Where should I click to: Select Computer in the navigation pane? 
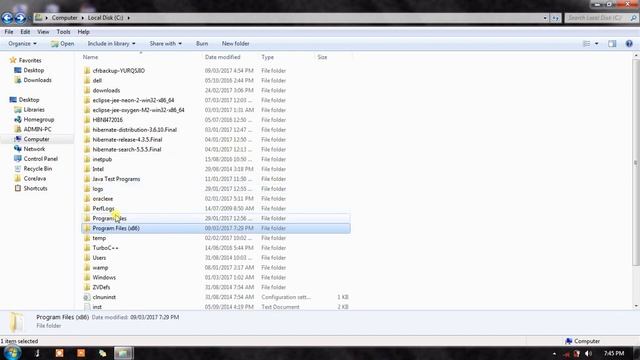(x=36, y=139)
